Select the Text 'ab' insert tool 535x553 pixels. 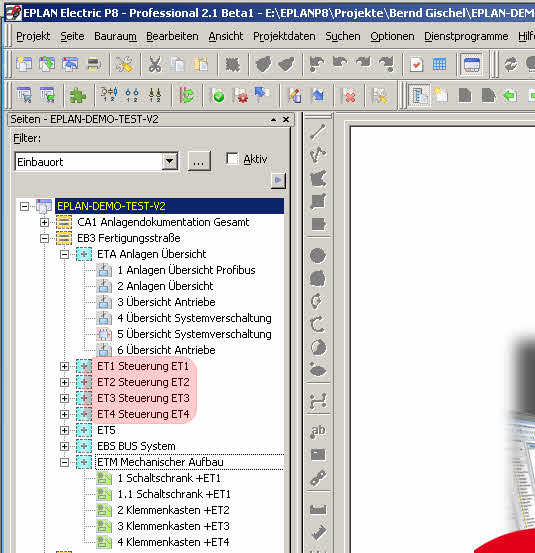(318, 431)
